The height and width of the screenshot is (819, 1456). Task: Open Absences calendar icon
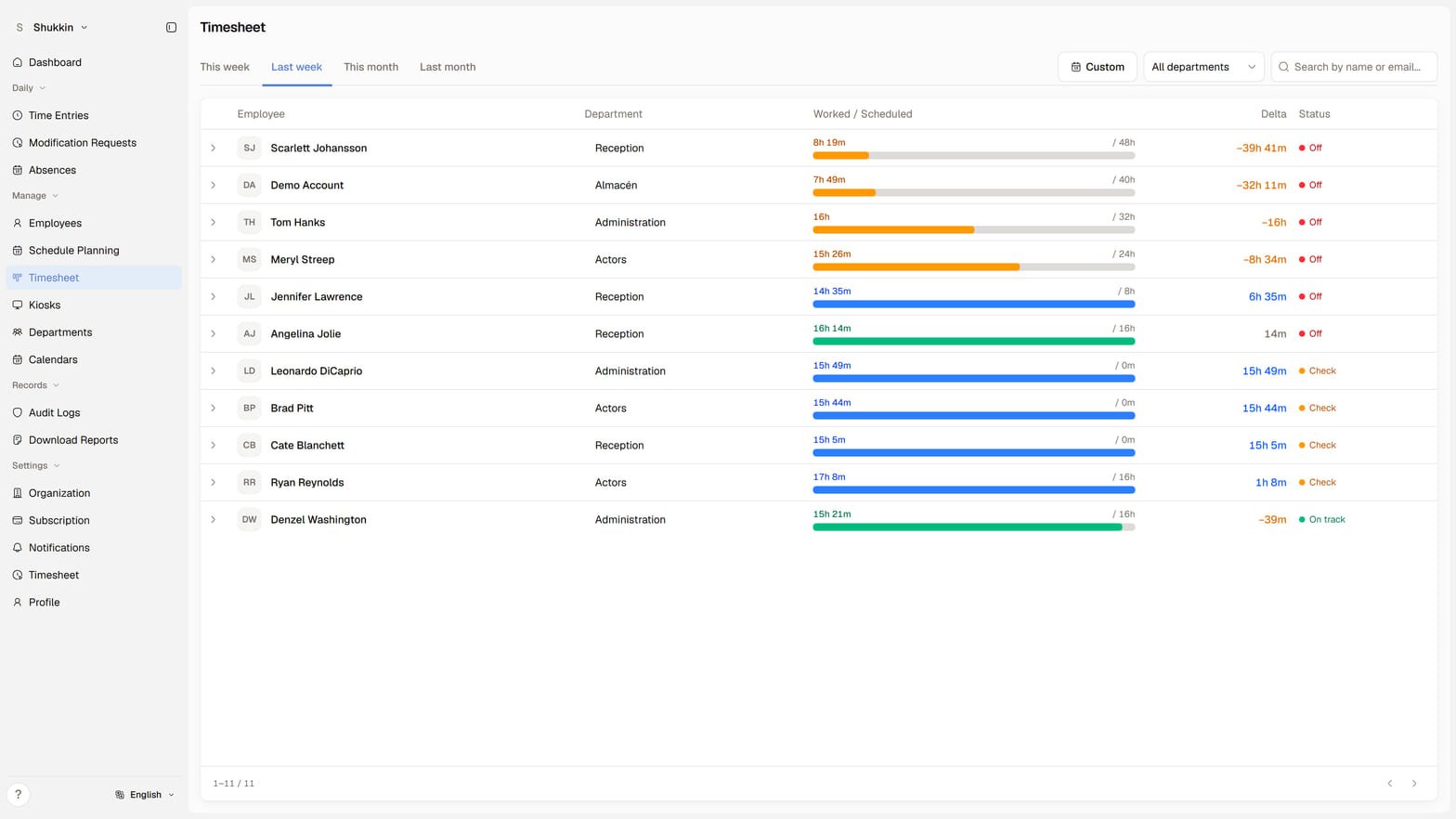18,170
